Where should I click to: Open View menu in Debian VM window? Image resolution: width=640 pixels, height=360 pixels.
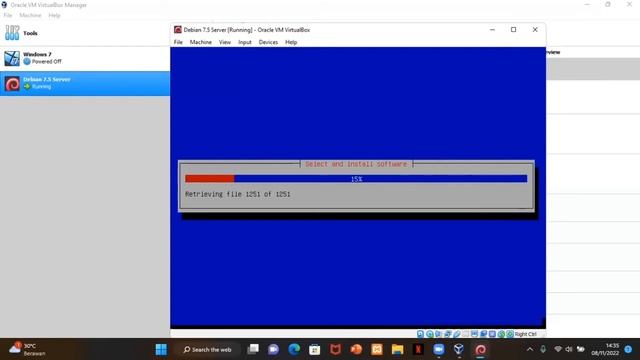pyautogui.click(x=224, y=42)
